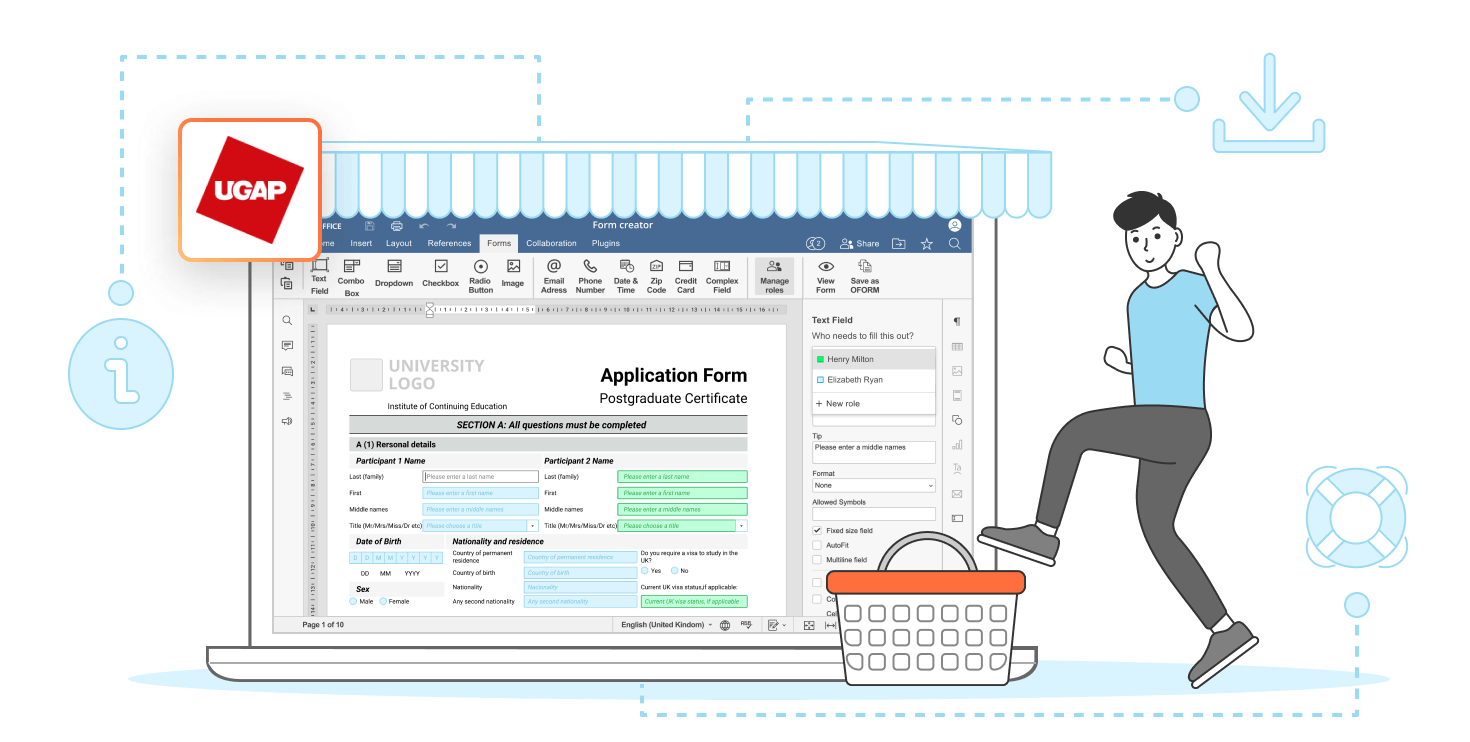Open feedback megaphone icon in left sidebar
The image size is (1470, 742).
287,421
